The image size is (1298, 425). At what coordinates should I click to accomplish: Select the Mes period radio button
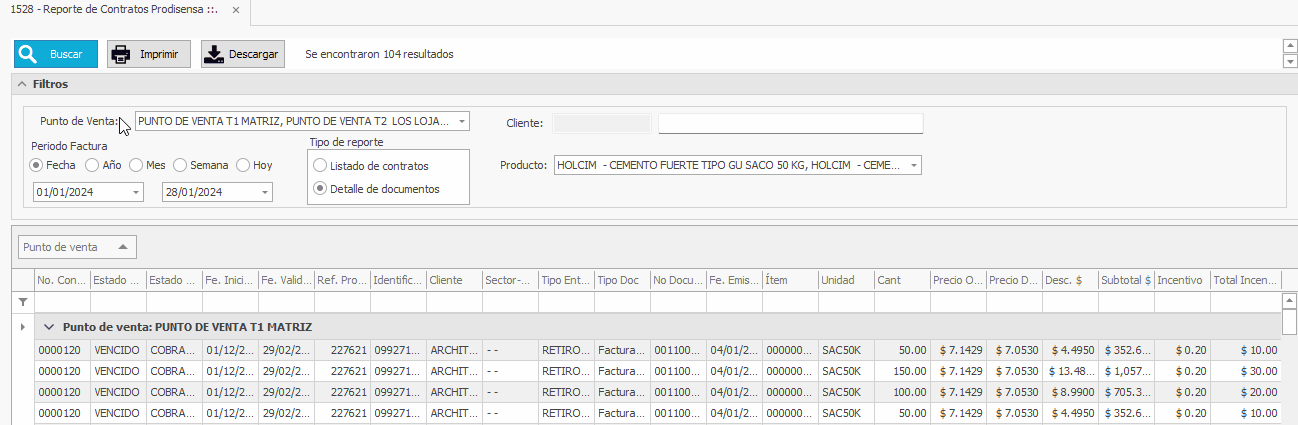pos(136,165)
